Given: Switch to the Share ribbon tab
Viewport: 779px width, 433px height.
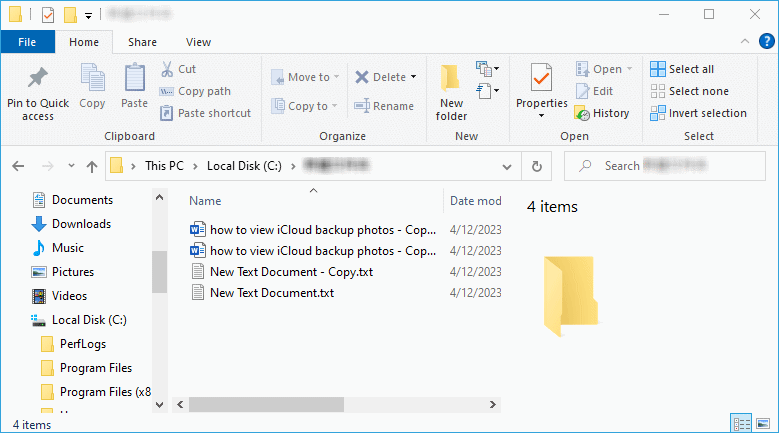Looking at the screenshot, I should click(142, 42).
